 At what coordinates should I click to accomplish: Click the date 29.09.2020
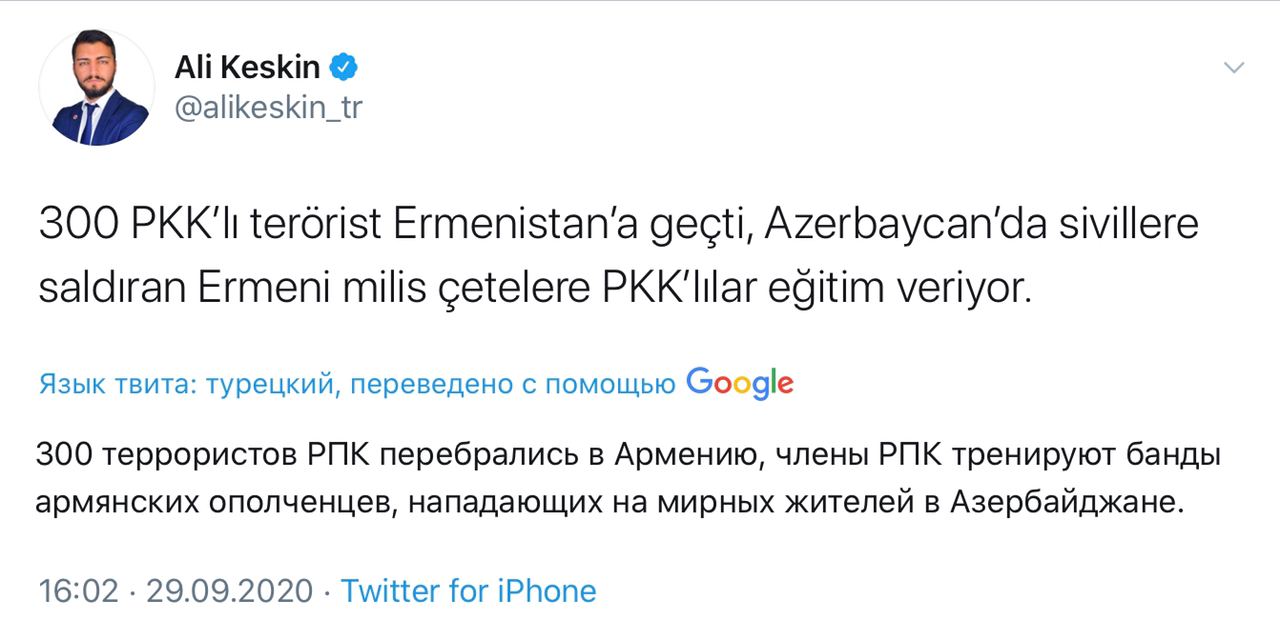click(229, 591)
